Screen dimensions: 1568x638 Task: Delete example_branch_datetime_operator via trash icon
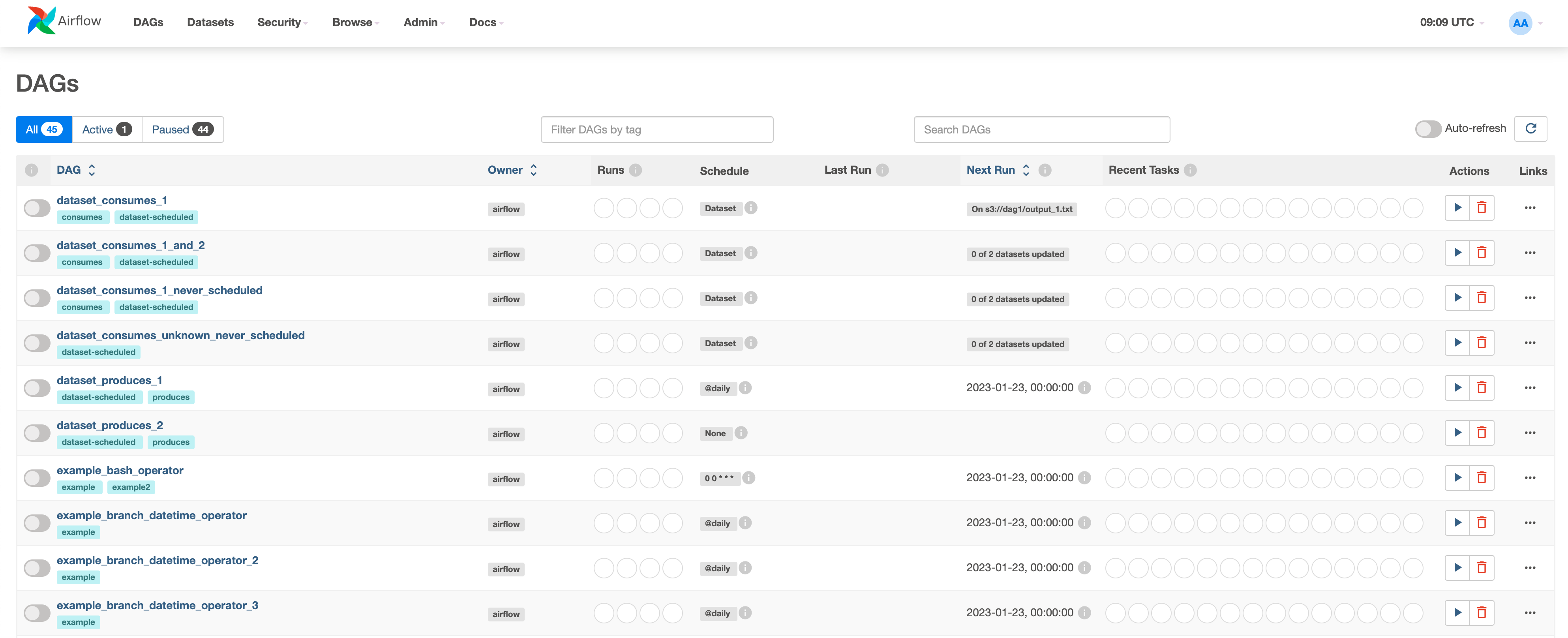point(1482,523)
